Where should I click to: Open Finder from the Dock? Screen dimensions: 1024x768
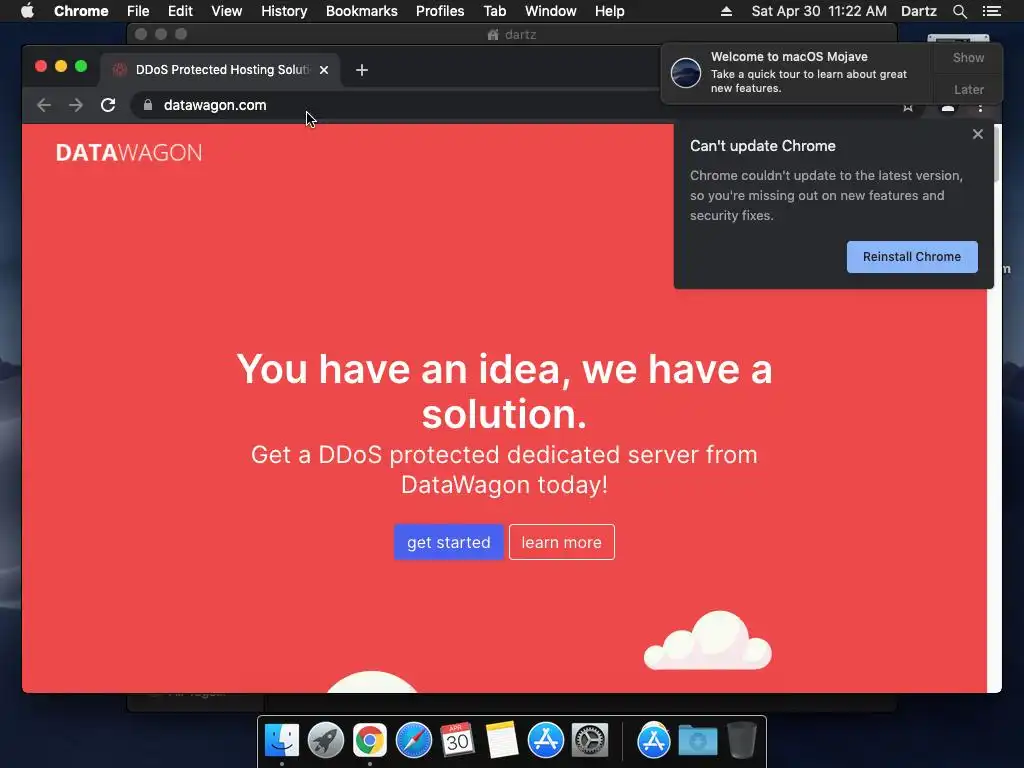[281, 741]
